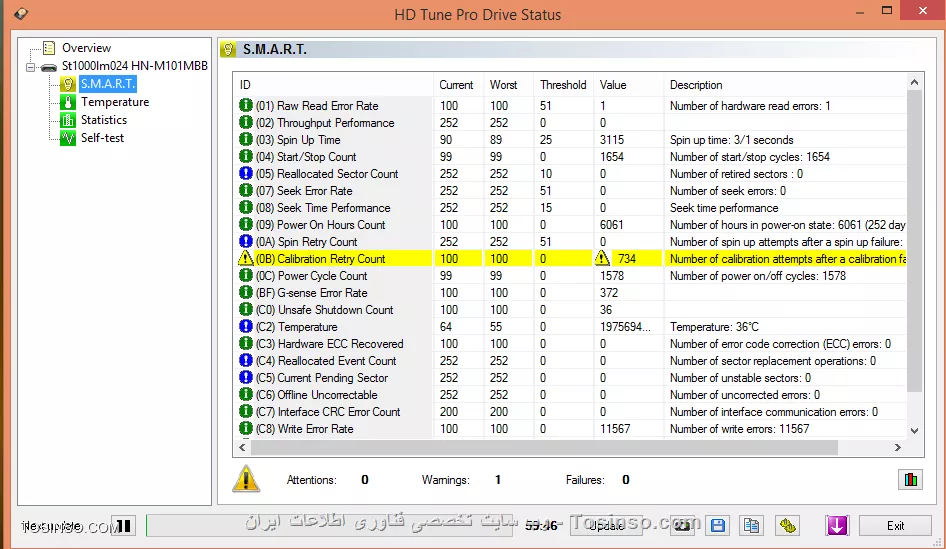Select the Start/Stop Count row
This screenshot has width=946, height=549.
click(570, 157)
